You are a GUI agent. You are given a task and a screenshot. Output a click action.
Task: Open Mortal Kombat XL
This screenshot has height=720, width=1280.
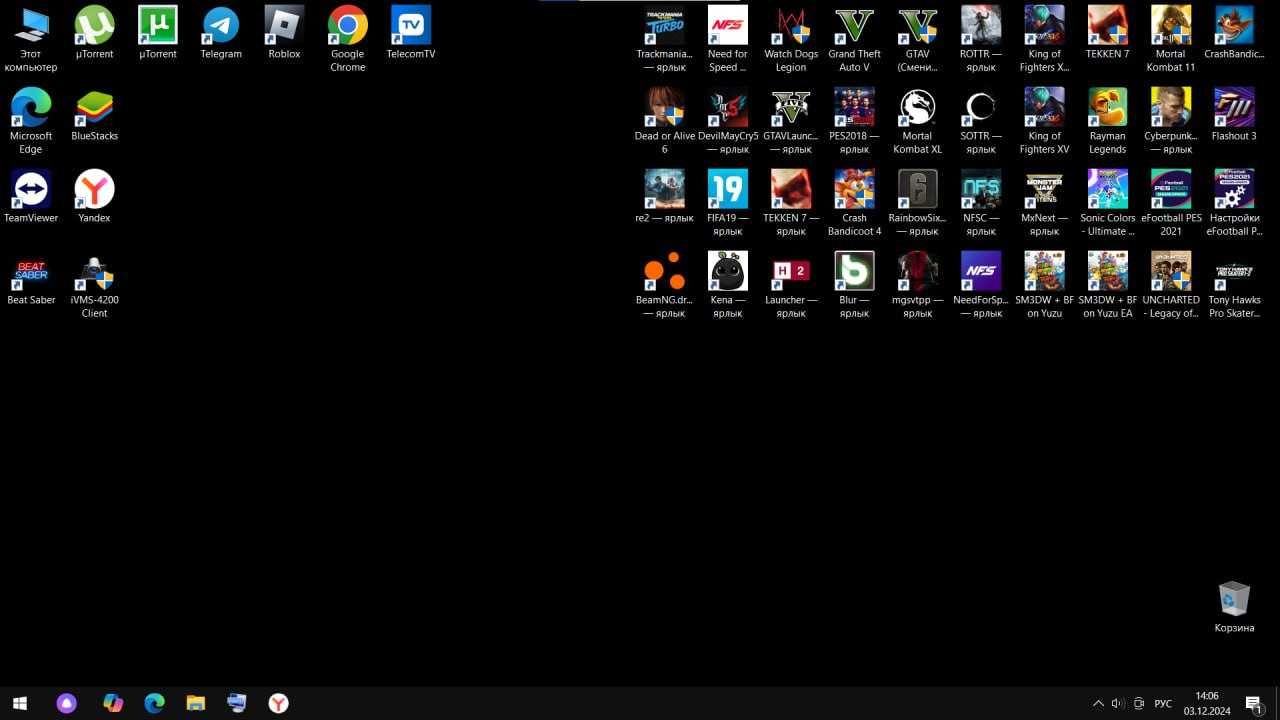[918, 122]
